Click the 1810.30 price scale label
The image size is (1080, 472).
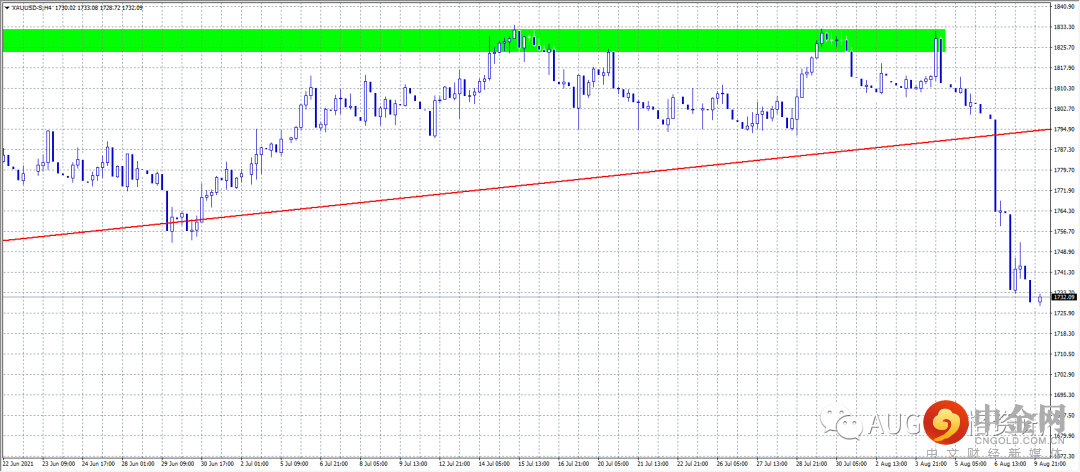pyautogui.click(x=1065, y=88)
